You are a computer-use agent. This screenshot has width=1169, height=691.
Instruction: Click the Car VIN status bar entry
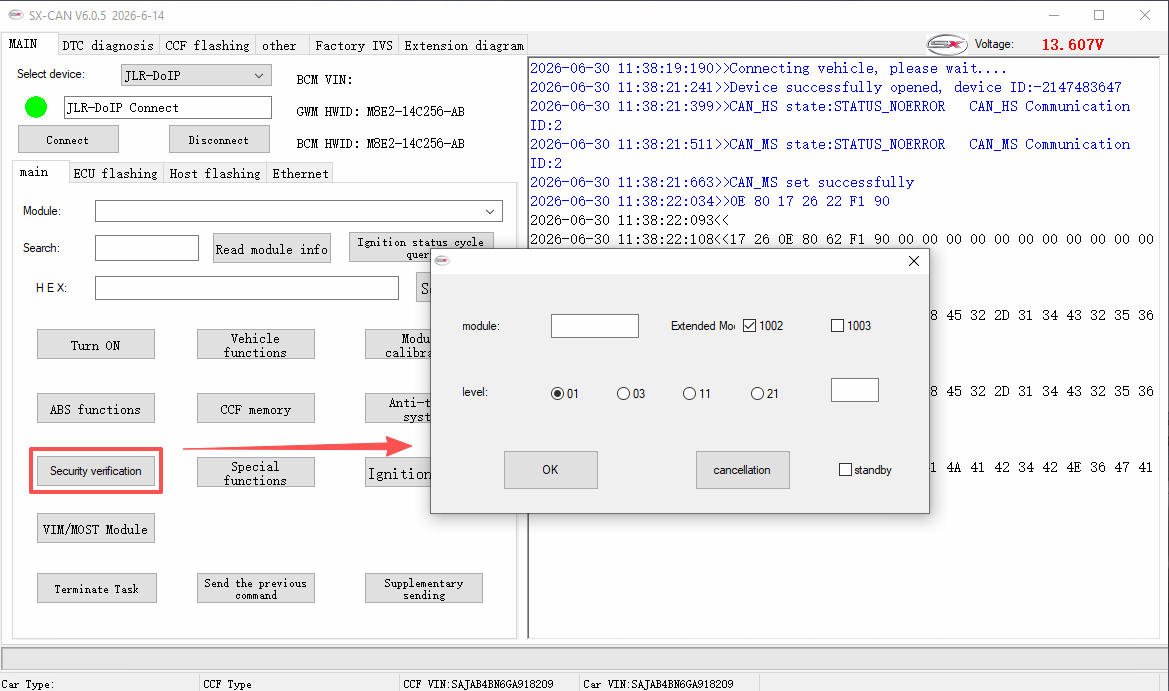(658, 684)
